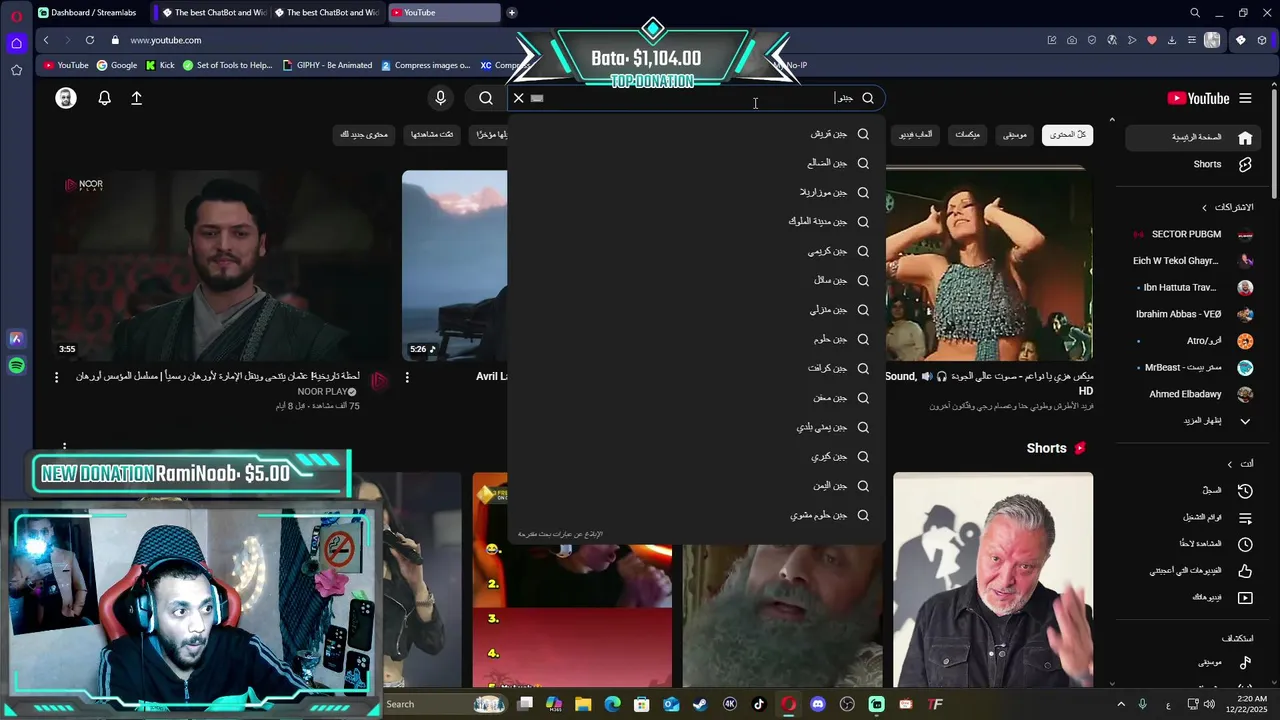Open Ibrahim Abbas - VEØ channel
The image size is (1280, 720).
click(1192, 314)
